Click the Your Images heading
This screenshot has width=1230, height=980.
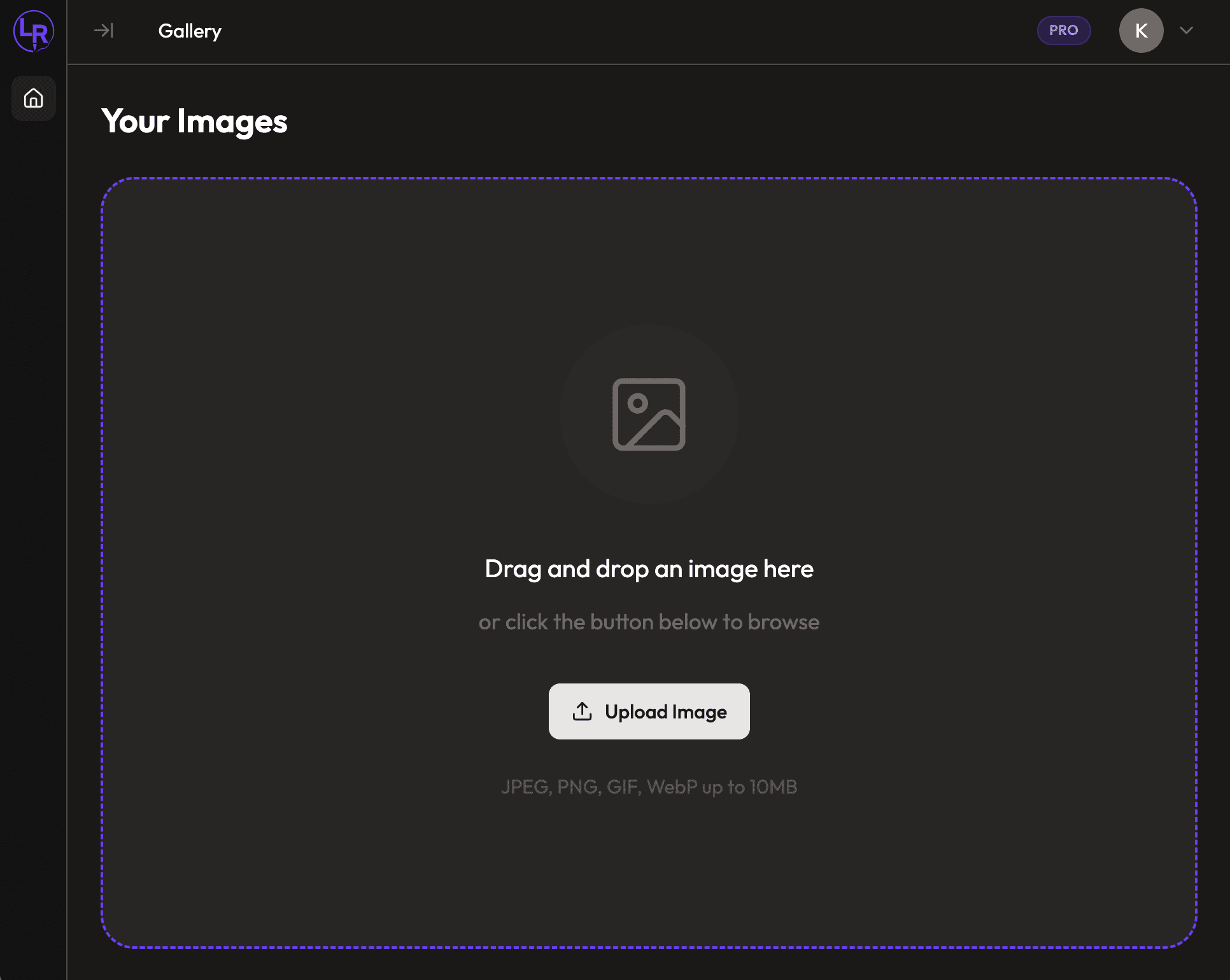click(194, 121)
